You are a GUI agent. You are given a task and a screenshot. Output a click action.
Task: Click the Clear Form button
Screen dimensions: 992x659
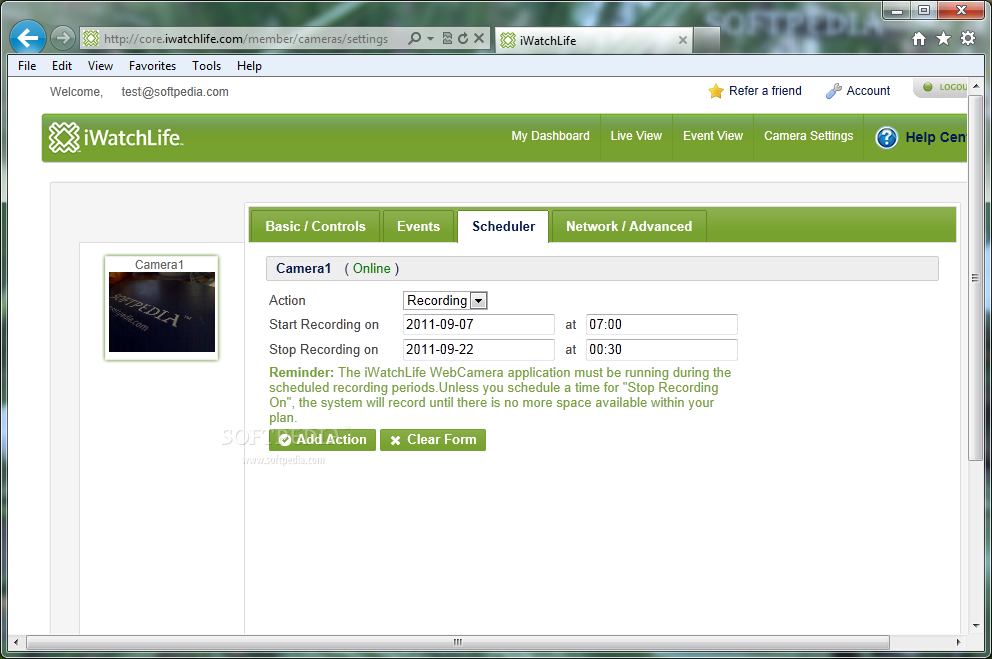(433, 440)
